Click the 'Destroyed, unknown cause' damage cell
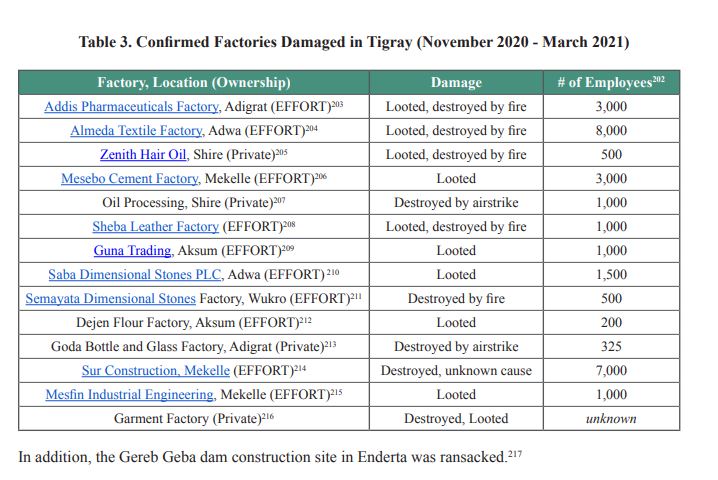The height and width of the screenshot is (480, 718). click(x=456, y=371)
